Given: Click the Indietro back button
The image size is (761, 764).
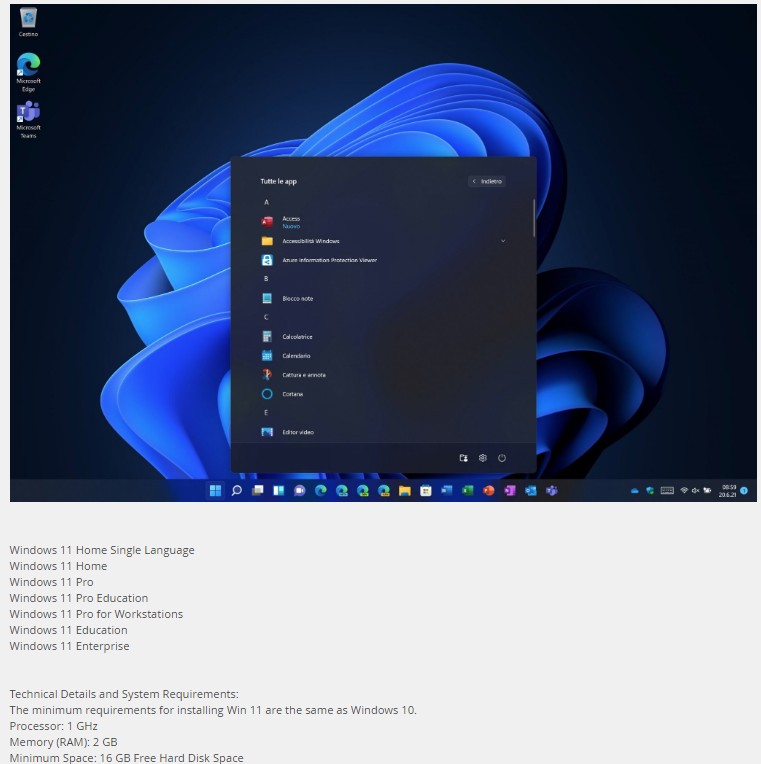Looking at the screenshot, I should pos(487,181).
